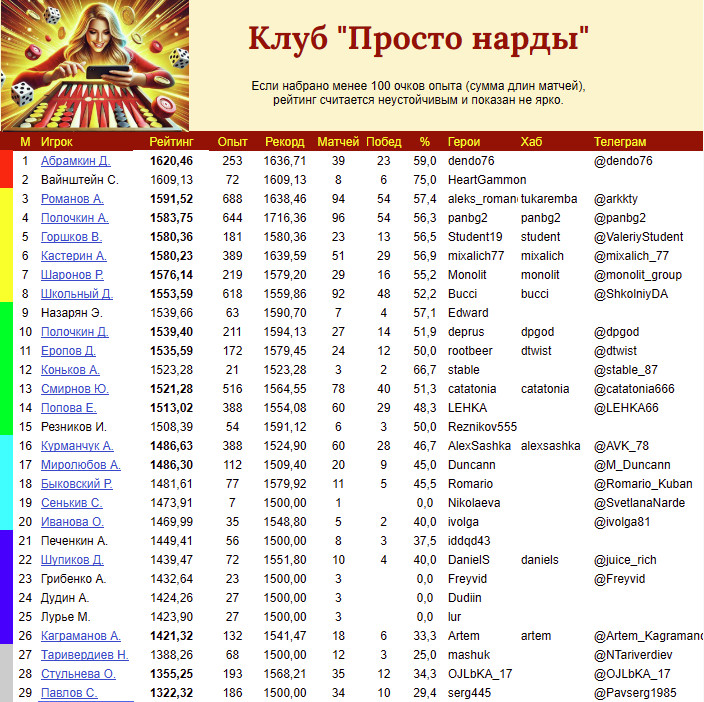This screenshot has height=702, width=704.
Task: Select hero name mixalich77
Action: [x=476, y=256]
